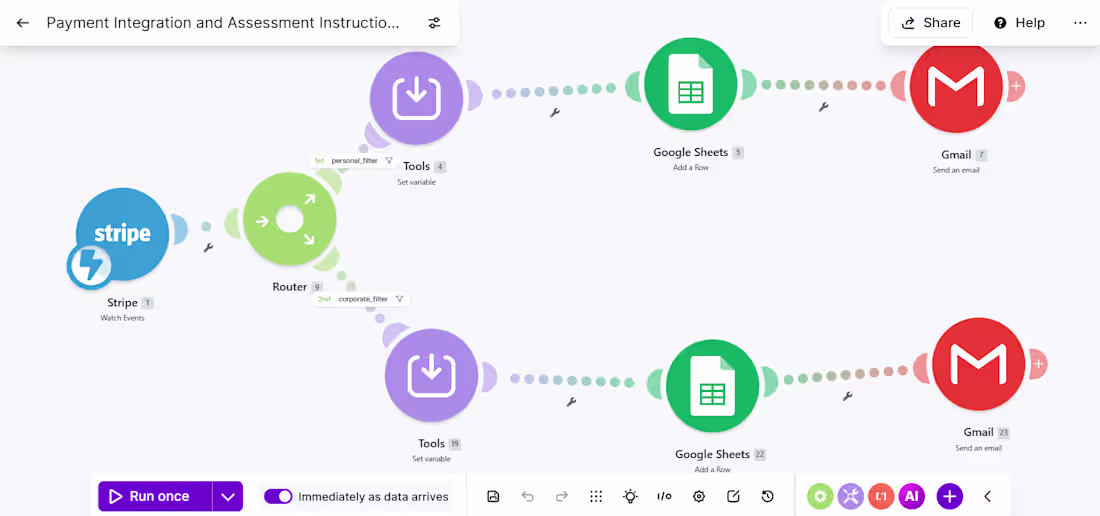Click the Add a Row label under Google Sheets 5
The width and height of the screenshot is (1100, 516).
coord(691,168)
